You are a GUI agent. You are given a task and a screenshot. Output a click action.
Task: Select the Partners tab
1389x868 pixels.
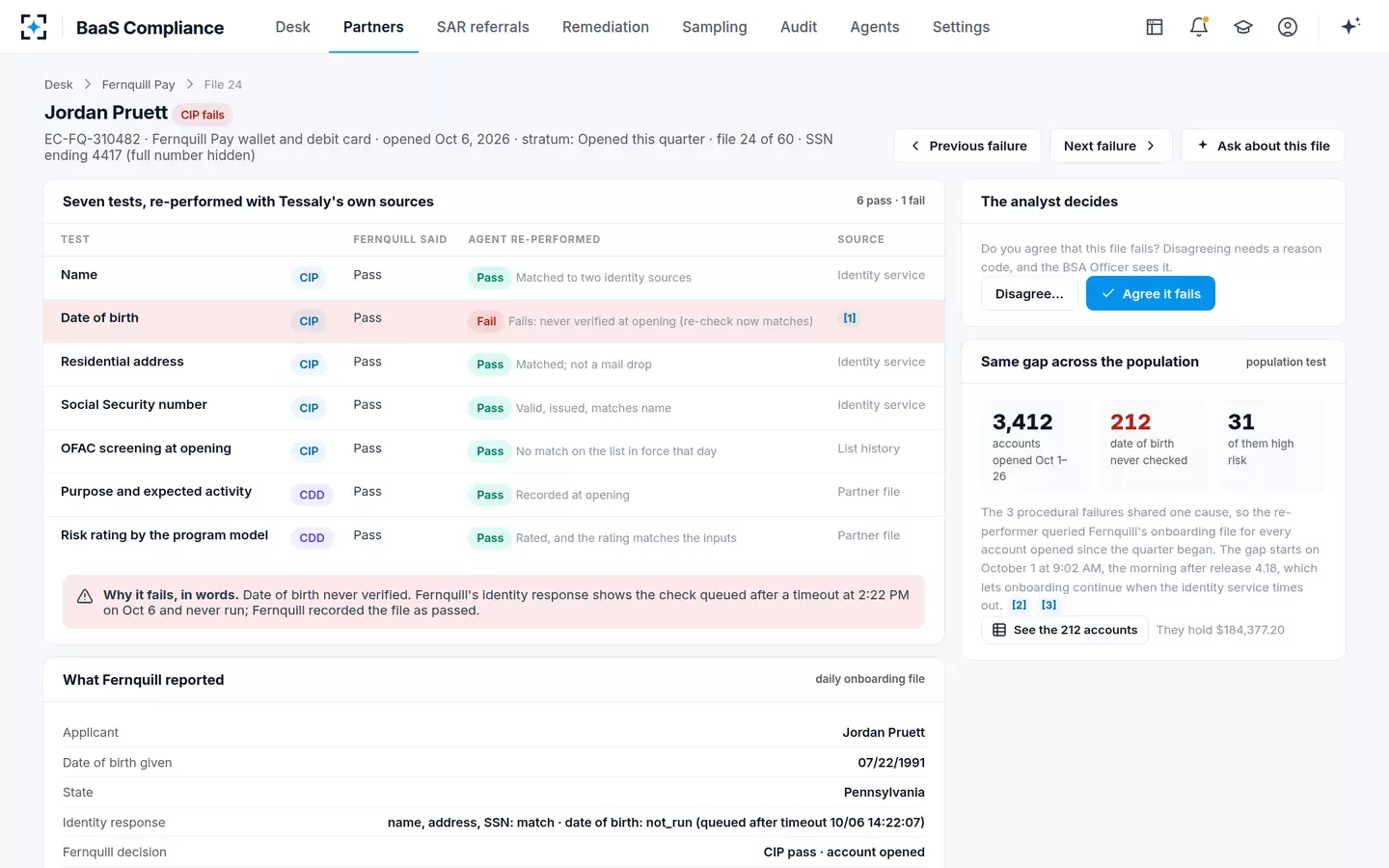373,27
